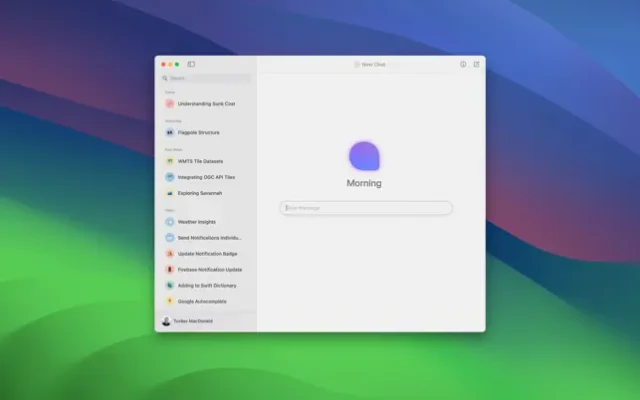Screen dimensions: 640x400
Task: Open Update Notification Badge conversation
Action: click(207, 254)
